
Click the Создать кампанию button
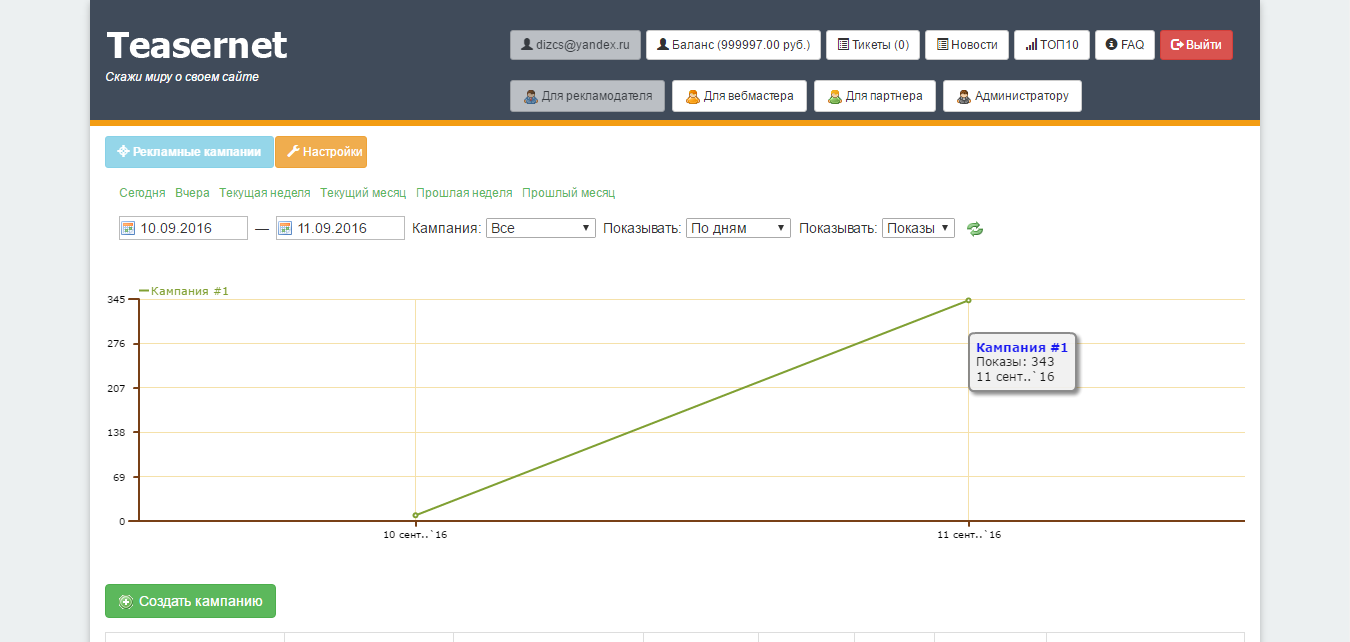coord(190,601)
